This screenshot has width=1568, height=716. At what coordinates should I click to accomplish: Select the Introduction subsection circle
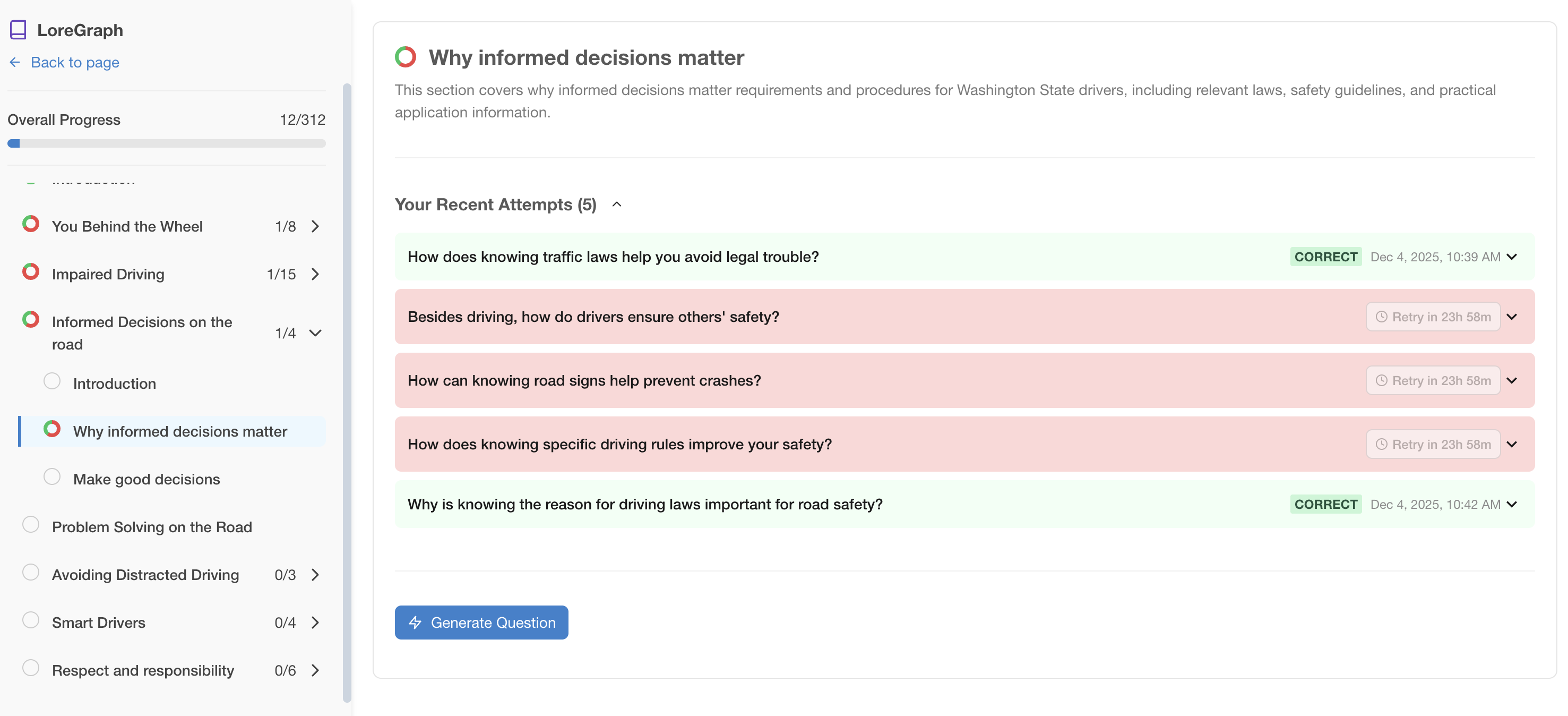(x=51, y=381)
